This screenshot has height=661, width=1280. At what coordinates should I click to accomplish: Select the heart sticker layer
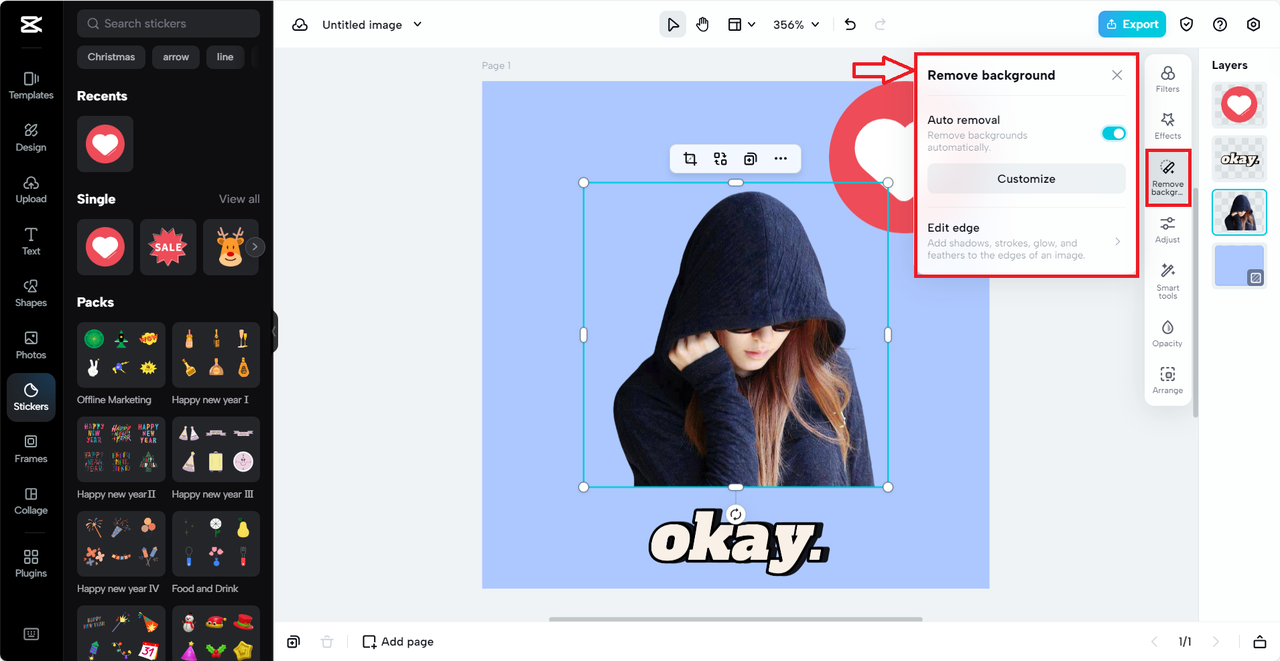[1239, 105]
